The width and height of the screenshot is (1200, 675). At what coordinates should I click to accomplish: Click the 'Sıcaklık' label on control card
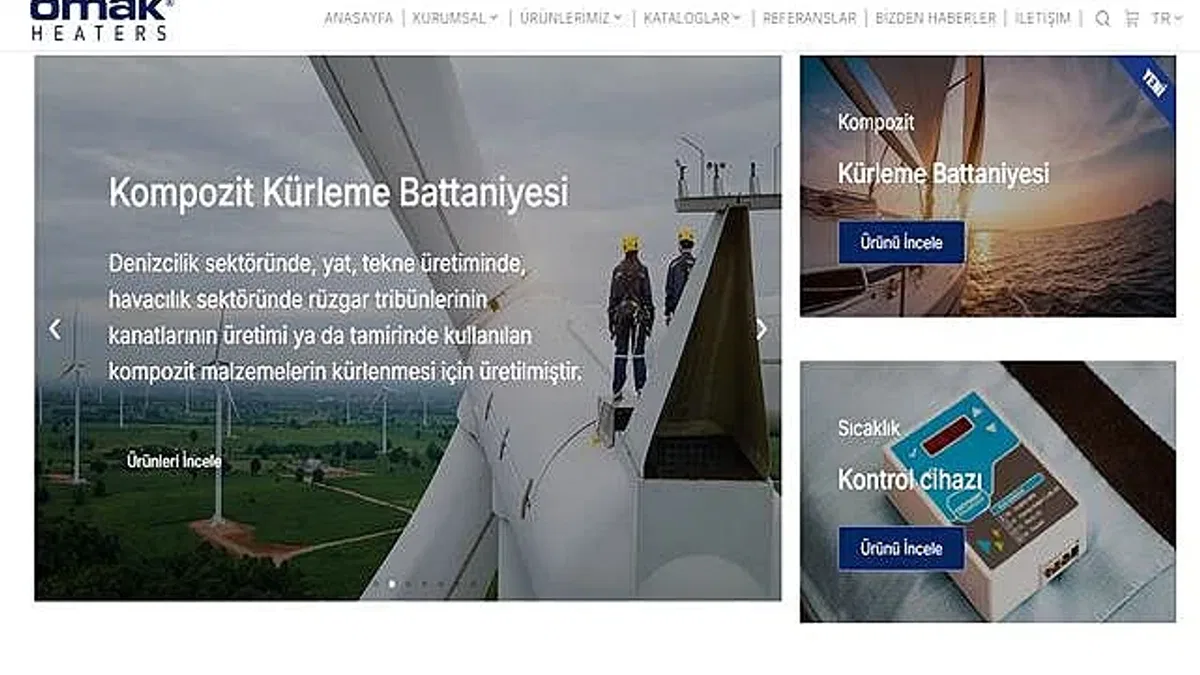coord(869,428)
